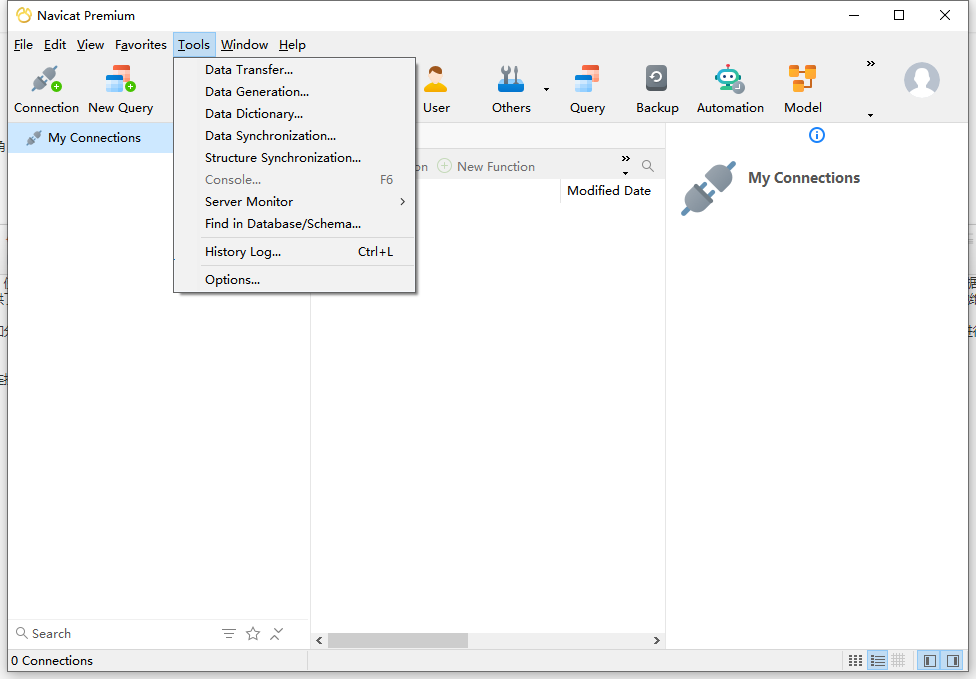This screenshot has height=679, width=976.
Task: Open the Query toolbar icon
Action: pyautogui.click(x=587, y=90)
